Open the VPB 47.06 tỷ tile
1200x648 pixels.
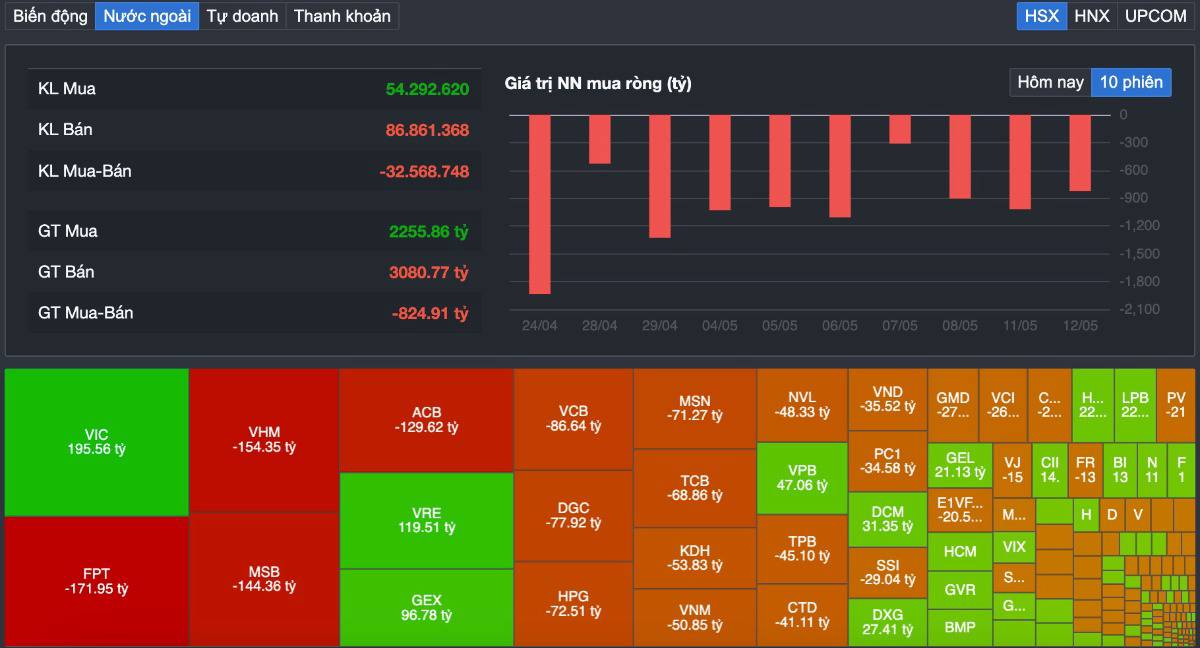(802, 478)
